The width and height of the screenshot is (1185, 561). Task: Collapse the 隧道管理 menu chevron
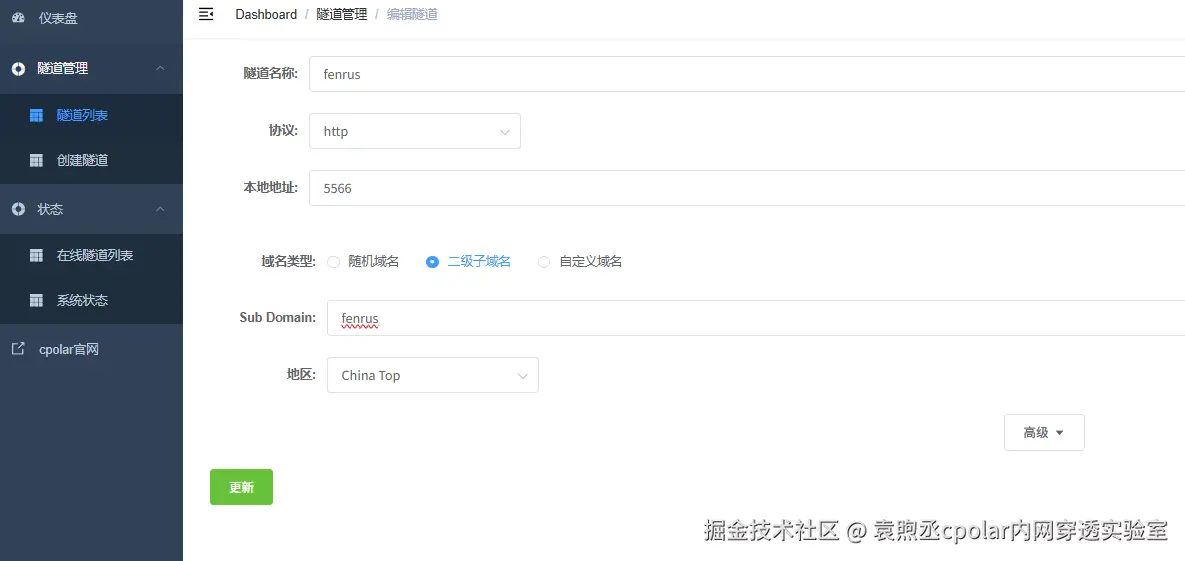click(x=160, y=68)
